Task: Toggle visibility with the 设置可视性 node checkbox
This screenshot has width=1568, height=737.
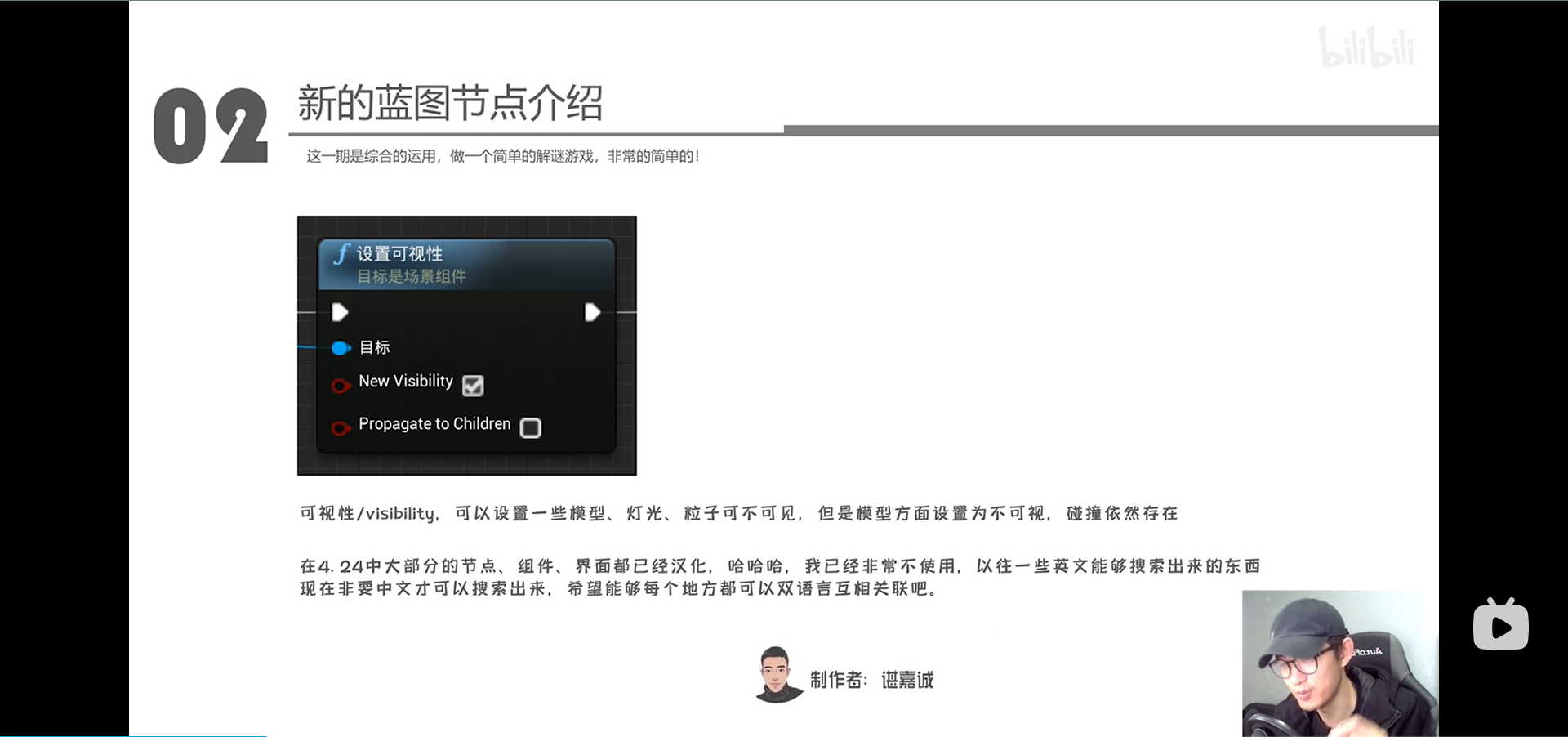Action: [474, 385]
